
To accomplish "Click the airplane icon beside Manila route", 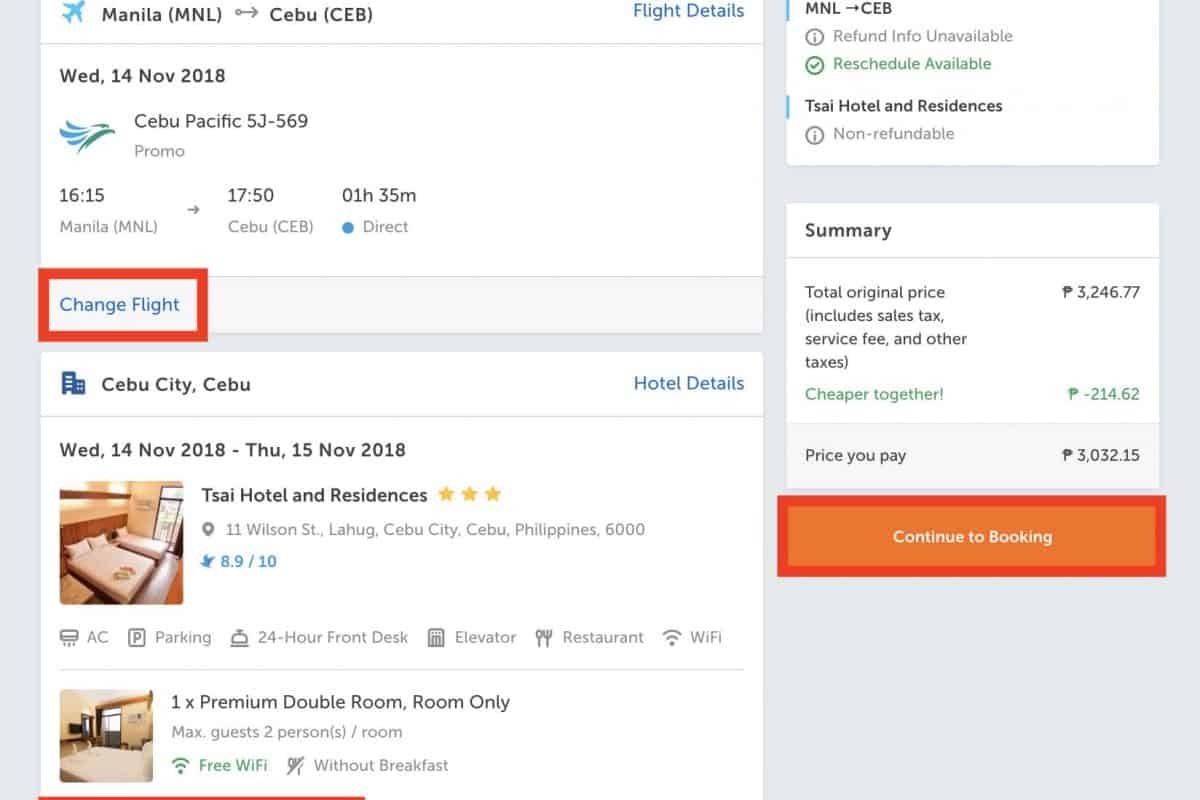I will [x=73, y=13].
